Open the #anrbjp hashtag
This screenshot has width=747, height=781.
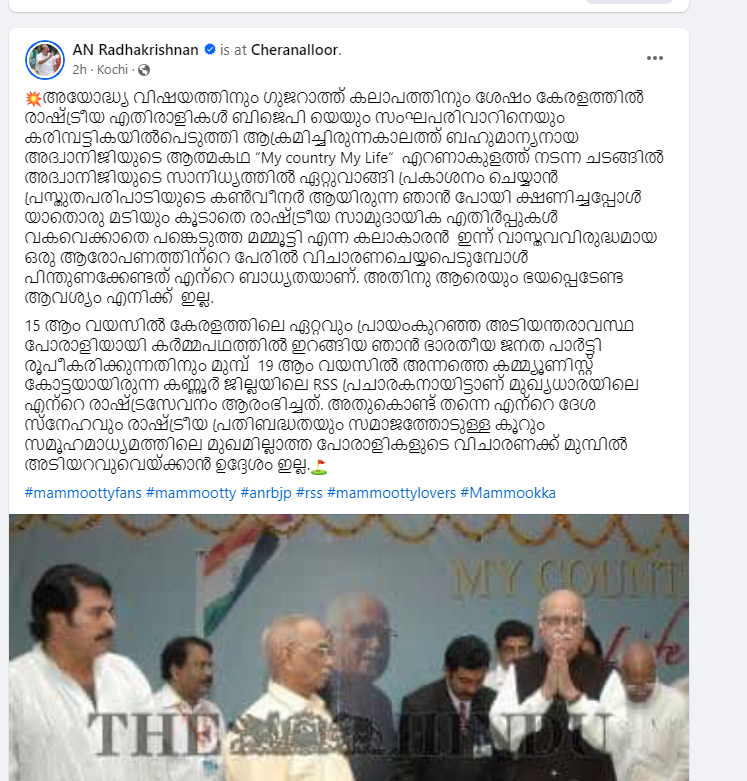click(x=266, y=493)
